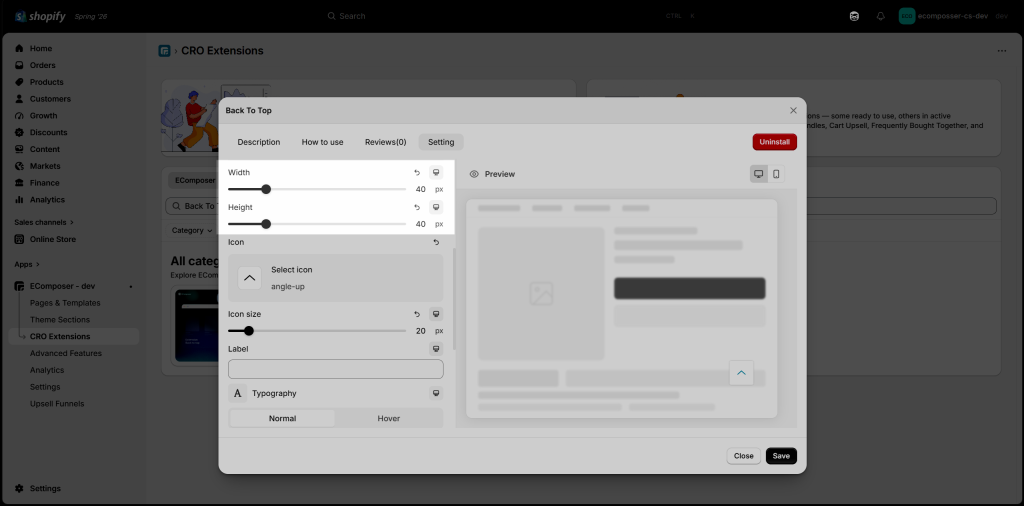The image size is (1024, 506).
Task: Select the Normal state option
Action: click(282, 419)
